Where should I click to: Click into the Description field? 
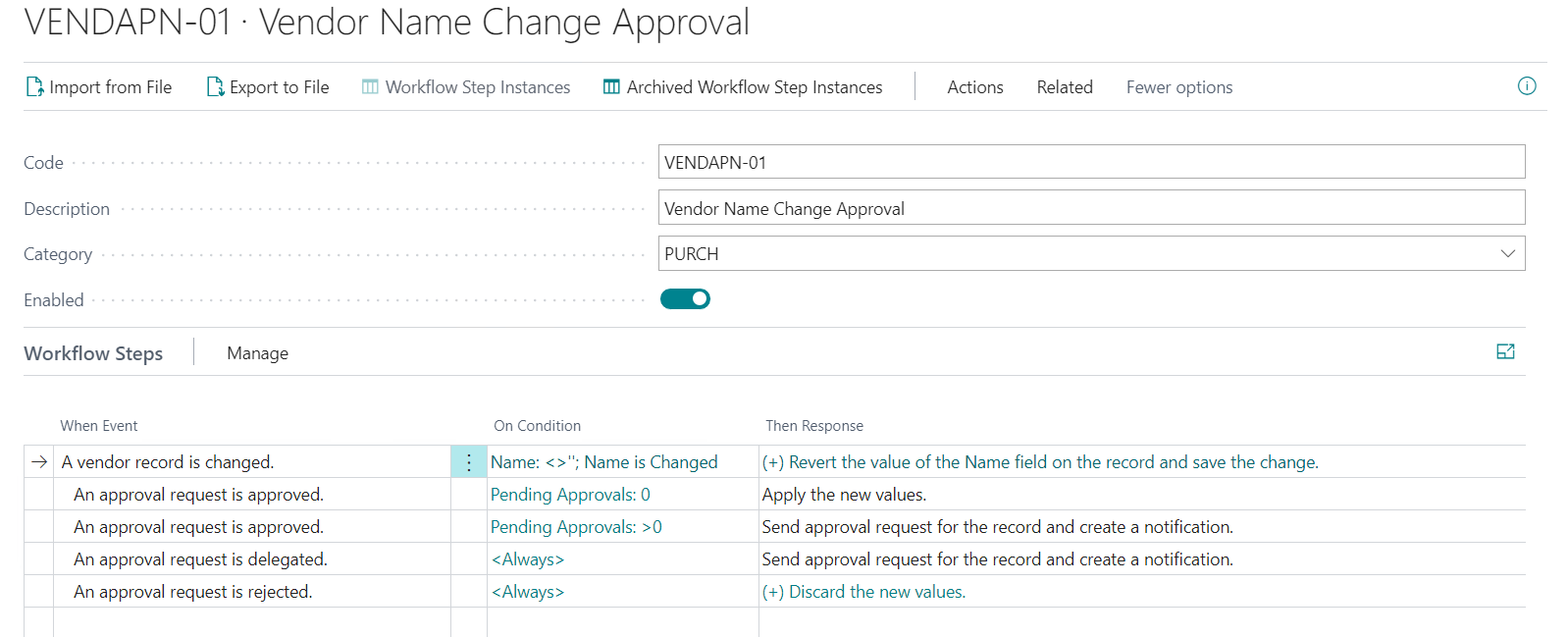[x=1091, y=208]
